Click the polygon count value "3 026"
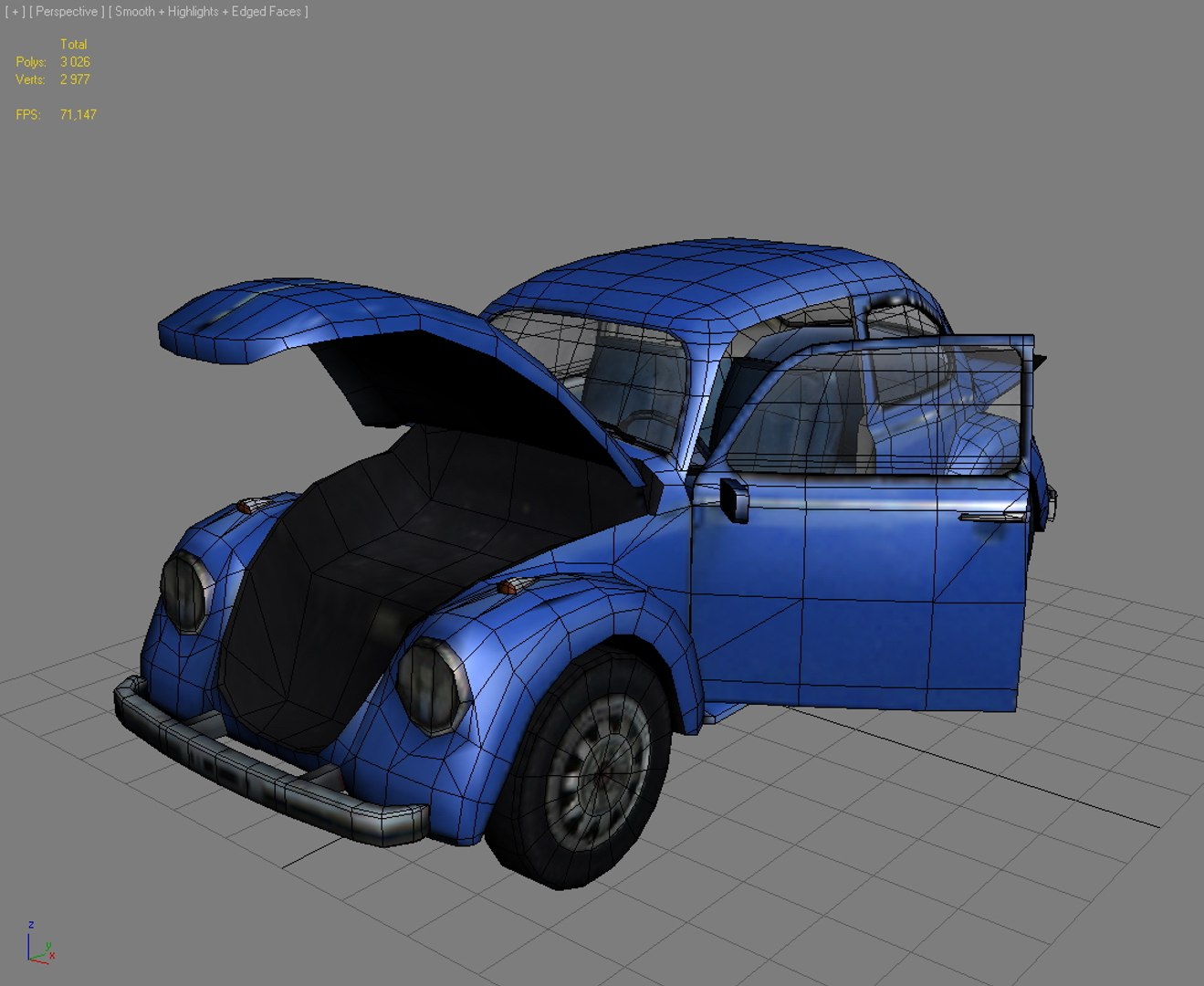This screenshot has width=1204, height=986. pos(75,62)
